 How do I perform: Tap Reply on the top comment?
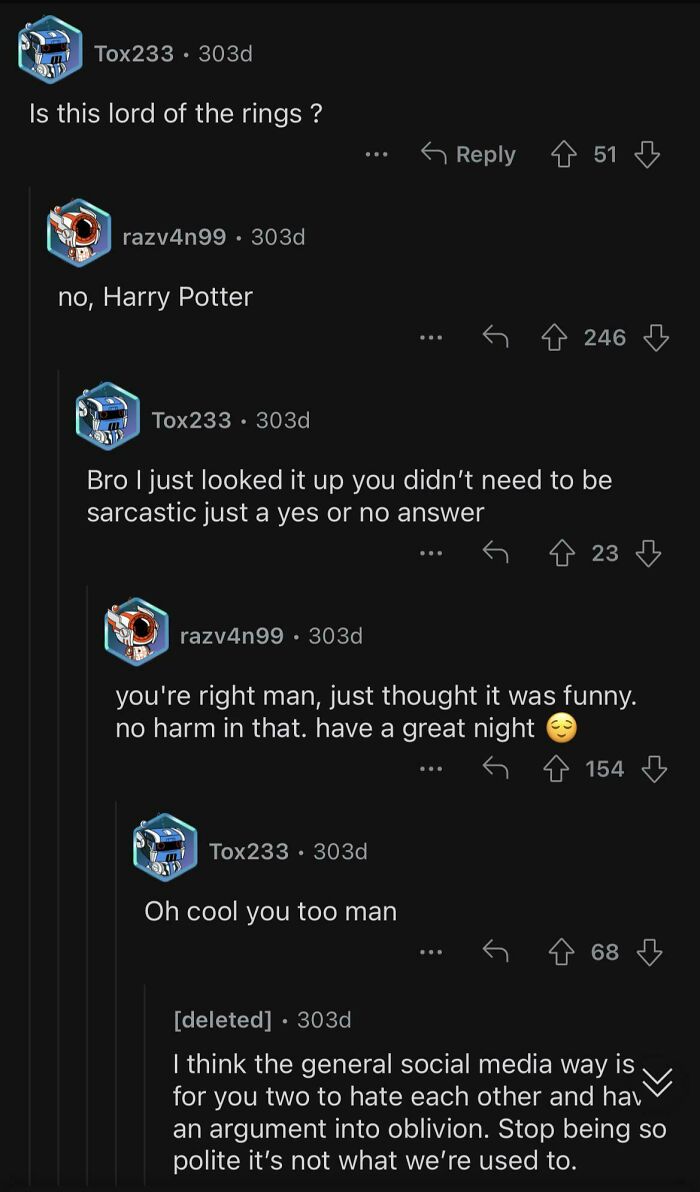pos(485,153)
